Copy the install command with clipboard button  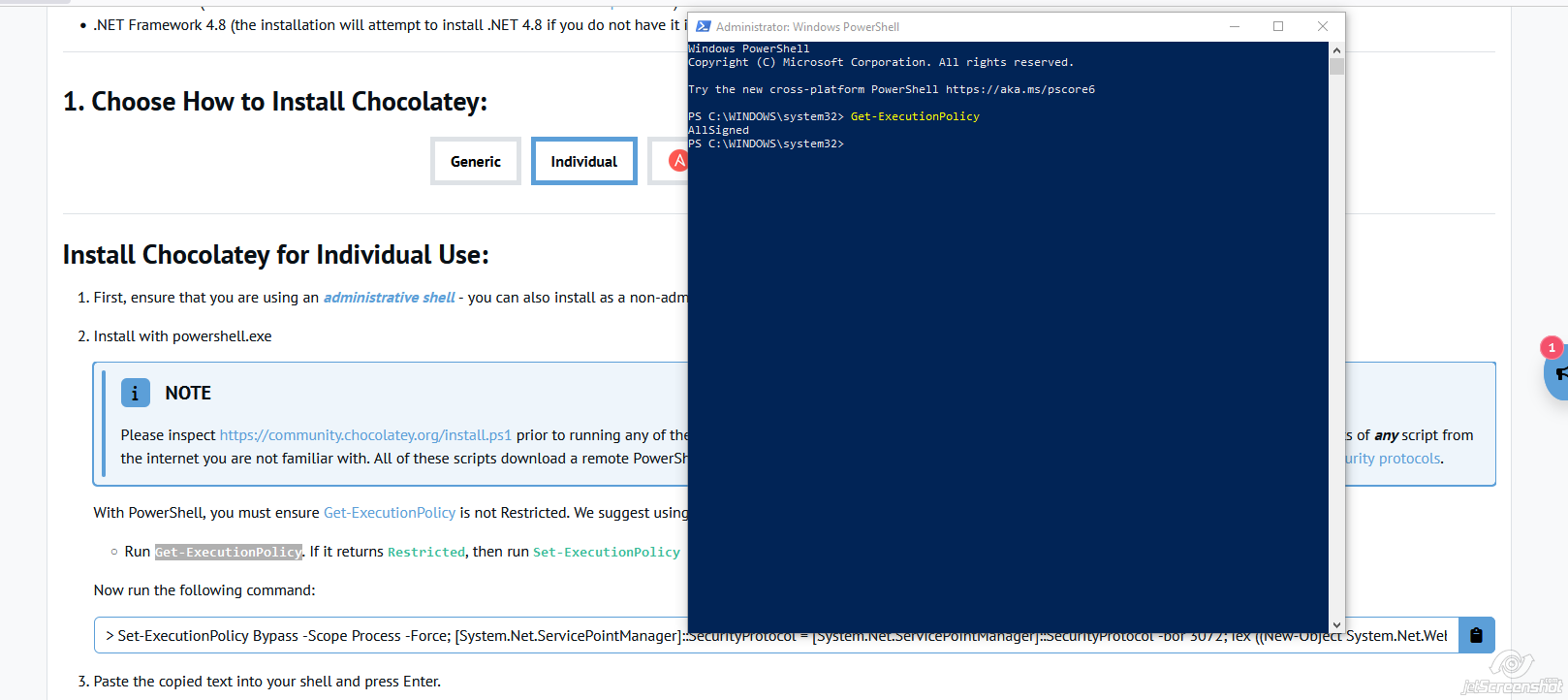click(1476, 635)
